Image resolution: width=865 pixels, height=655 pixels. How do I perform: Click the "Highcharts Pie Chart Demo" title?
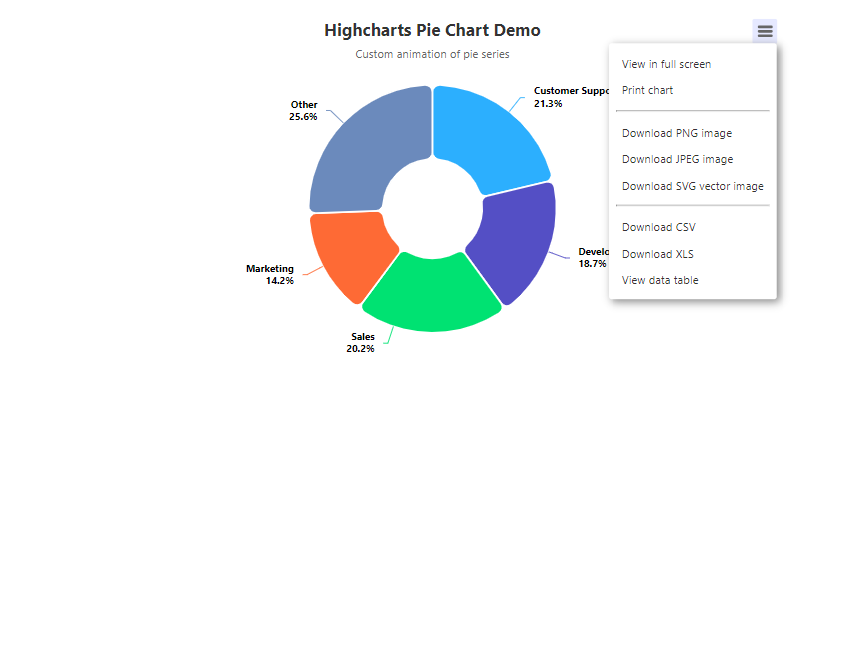(432, 30)
